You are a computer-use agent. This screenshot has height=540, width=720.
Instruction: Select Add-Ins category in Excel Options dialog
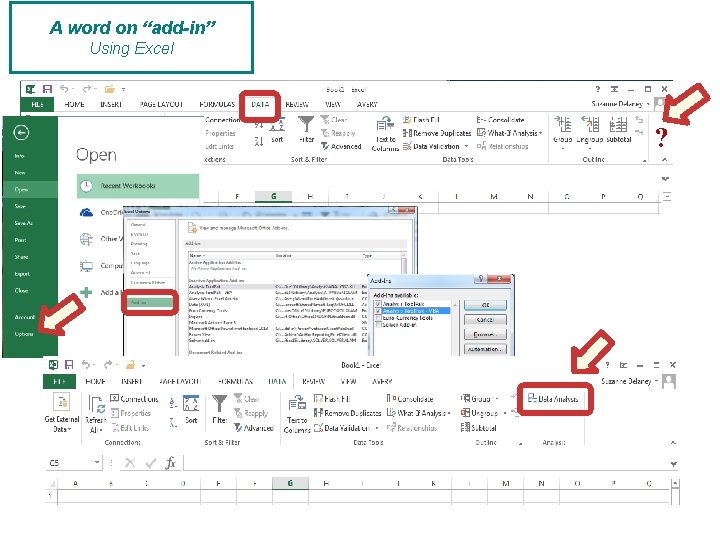click(x=150, y=303)
